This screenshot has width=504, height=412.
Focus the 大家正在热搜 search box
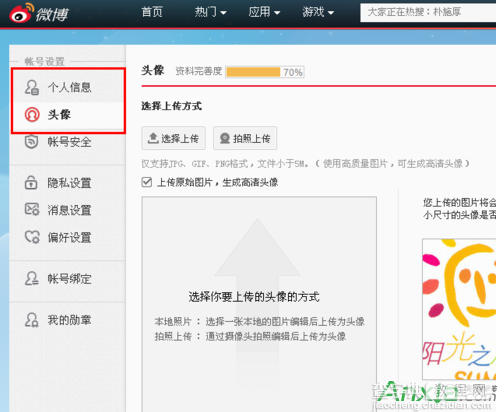[x=428, y=13]
